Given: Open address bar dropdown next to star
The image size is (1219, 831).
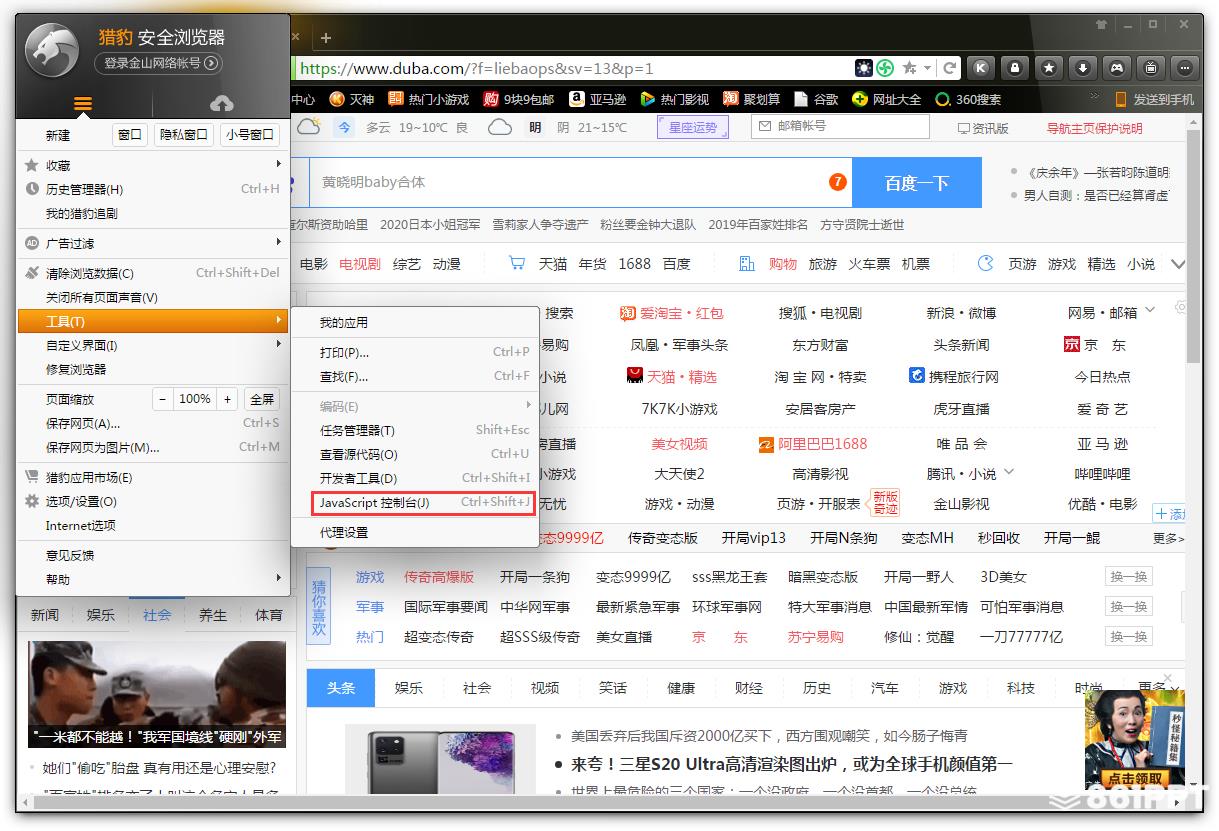Looking at the screenshot, I should click(928, 68).
